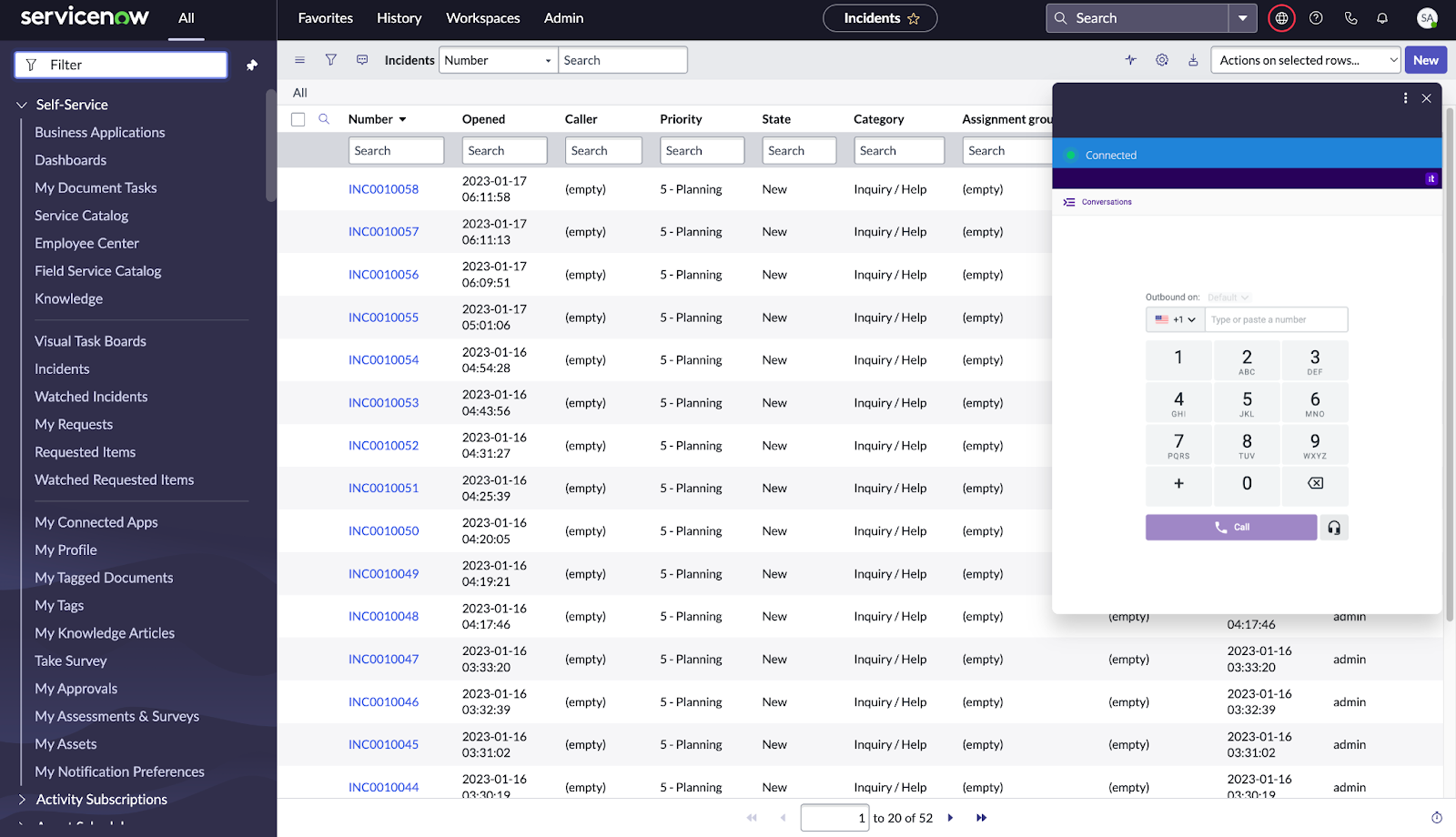Click the New button to create an incident
Viewport: 1456px width, 837px height.
coord(1425,59)
